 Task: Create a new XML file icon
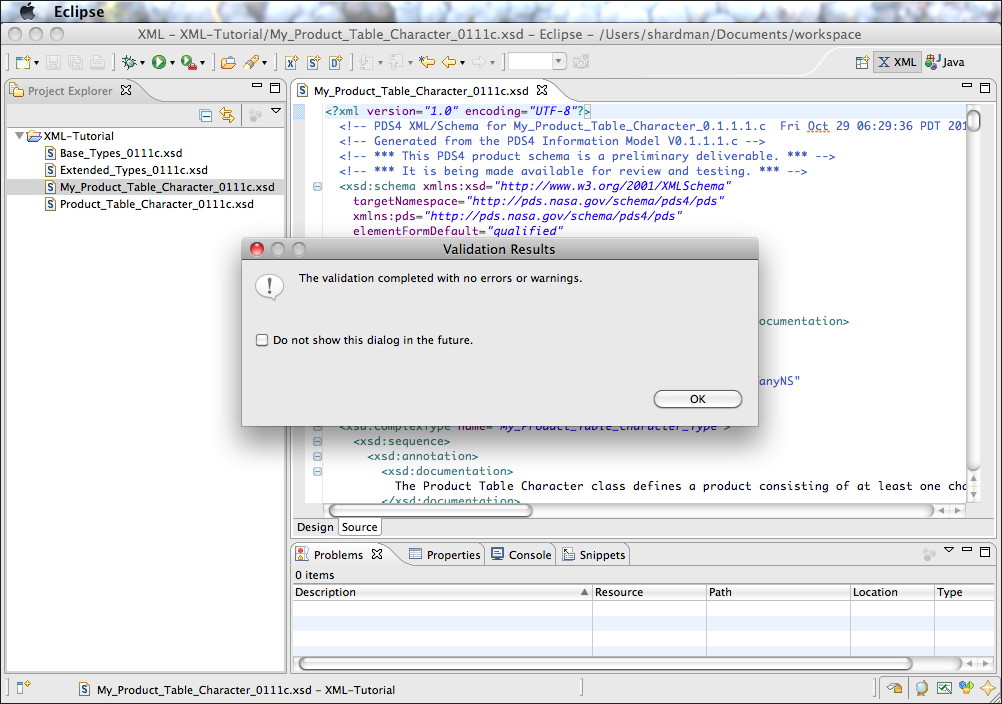click(291, 62)
